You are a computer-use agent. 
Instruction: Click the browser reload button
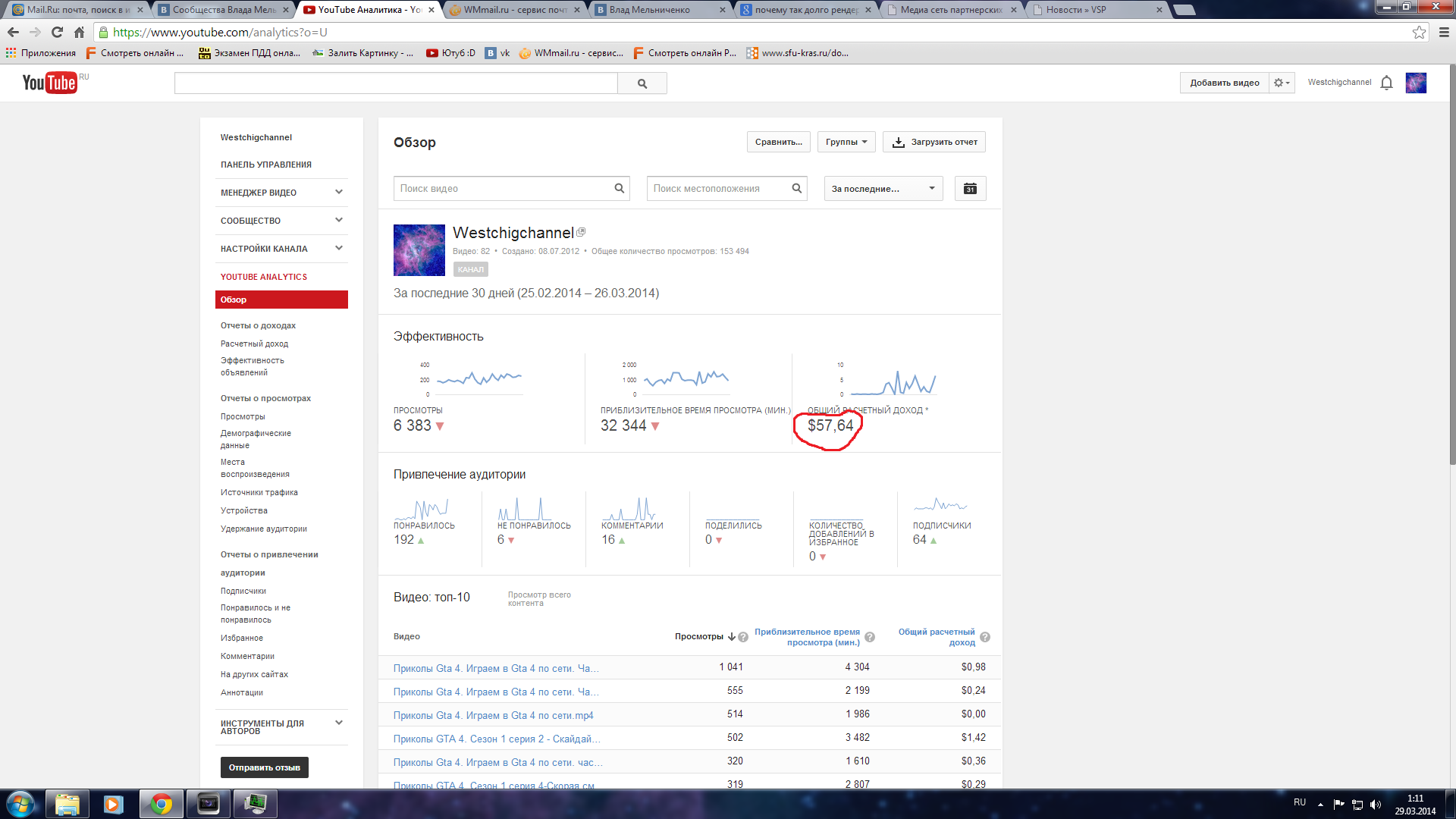(x=57, y=32)
